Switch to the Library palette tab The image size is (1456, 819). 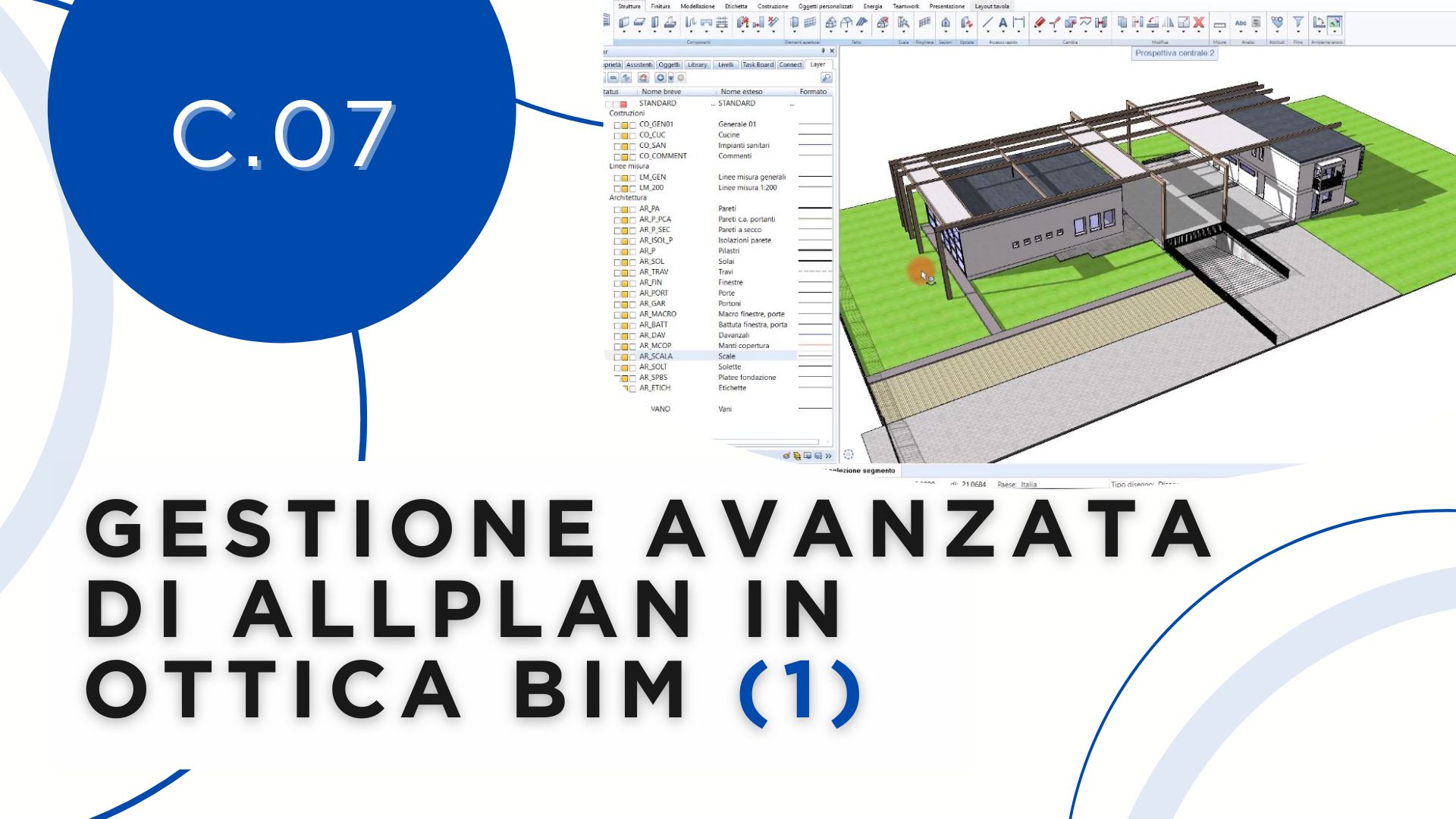tap(698, 64)
